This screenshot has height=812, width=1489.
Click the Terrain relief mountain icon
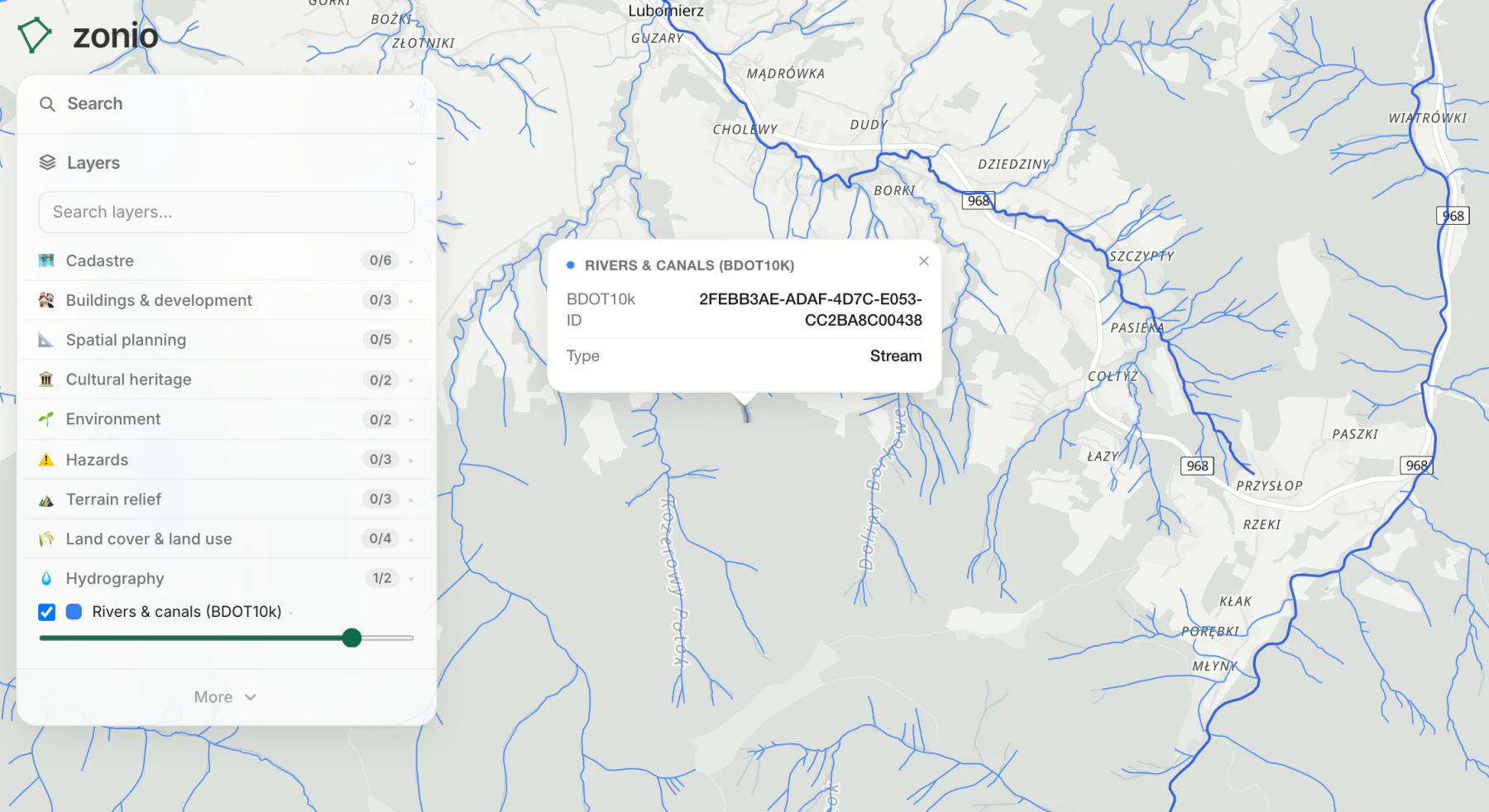click(x=46, y=499)
